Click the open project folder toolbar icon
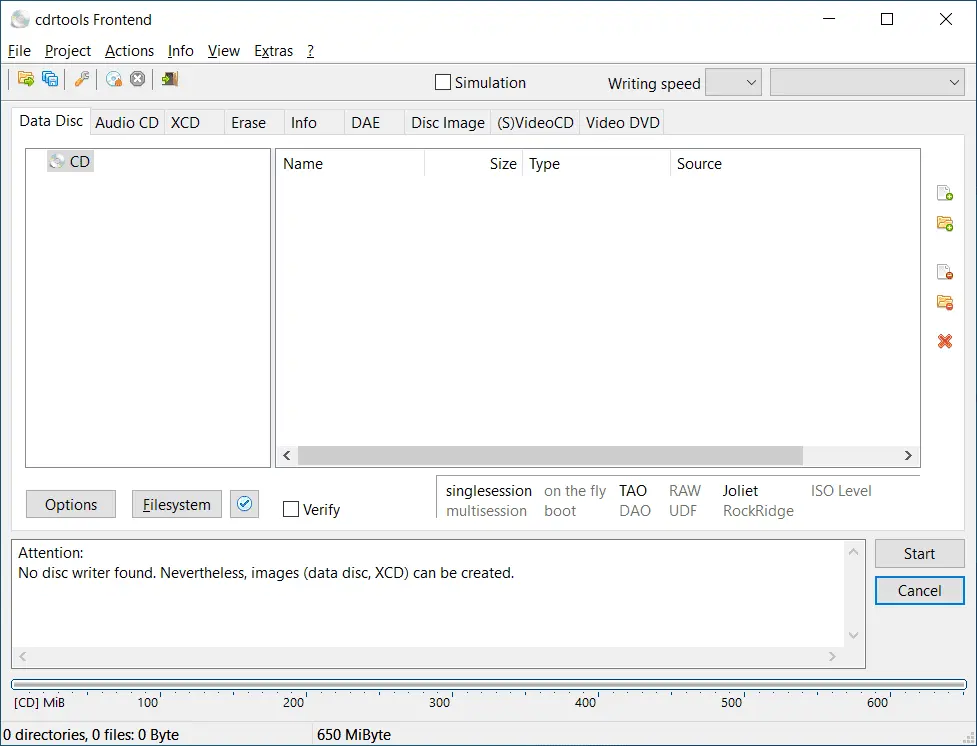977x746 pixels. [26, 79]
